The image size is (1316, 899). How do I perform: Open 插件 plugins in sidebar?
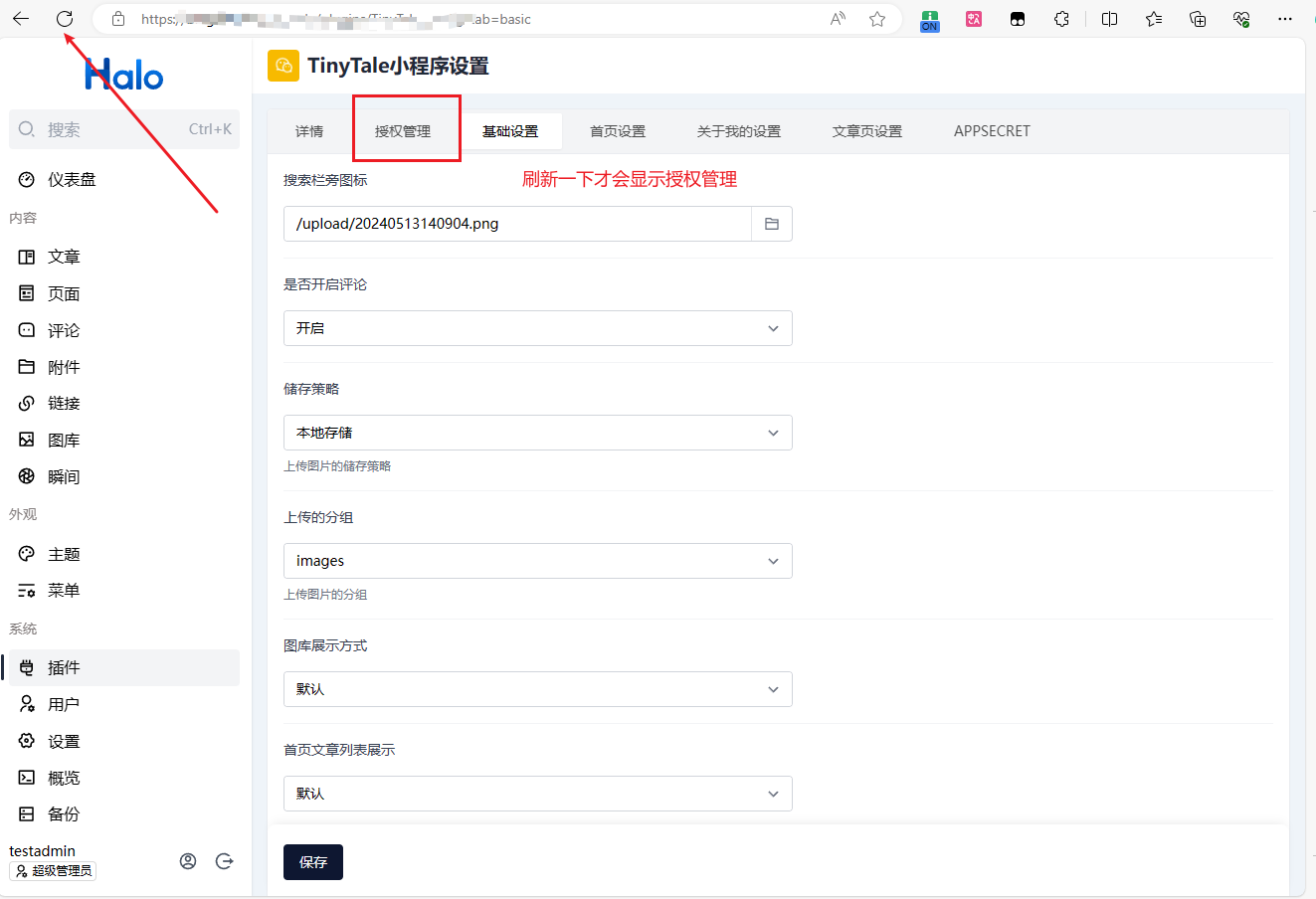point(124,667)
